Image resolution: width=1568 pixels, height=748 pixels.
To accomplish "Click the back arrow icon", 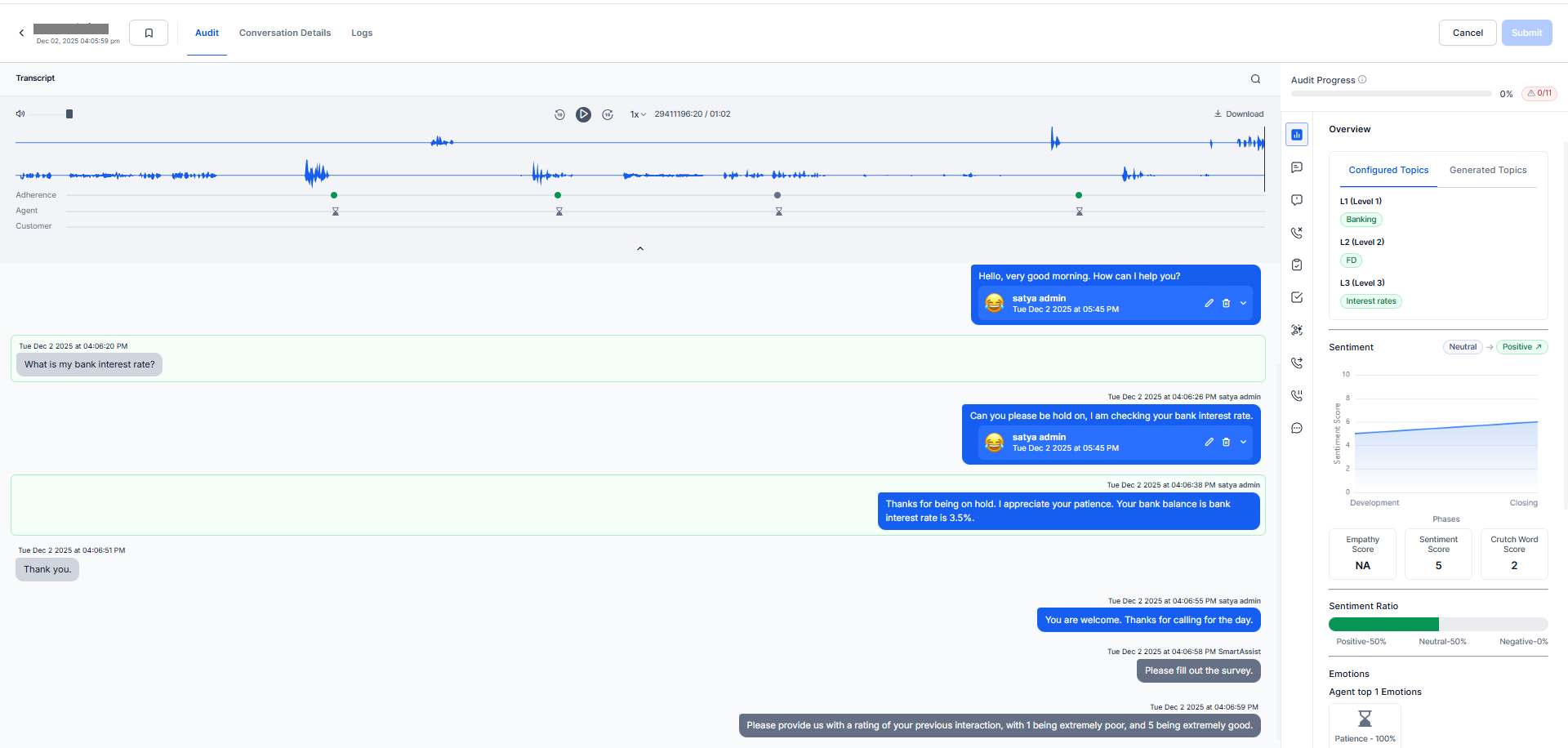I will click(21, 33).
